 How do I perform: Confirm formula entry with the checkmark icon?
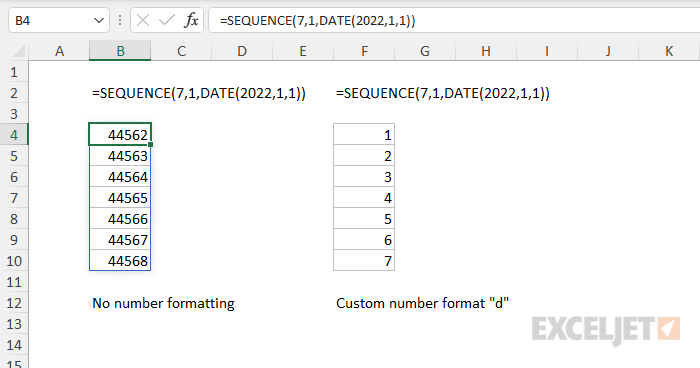click(167, 21)
